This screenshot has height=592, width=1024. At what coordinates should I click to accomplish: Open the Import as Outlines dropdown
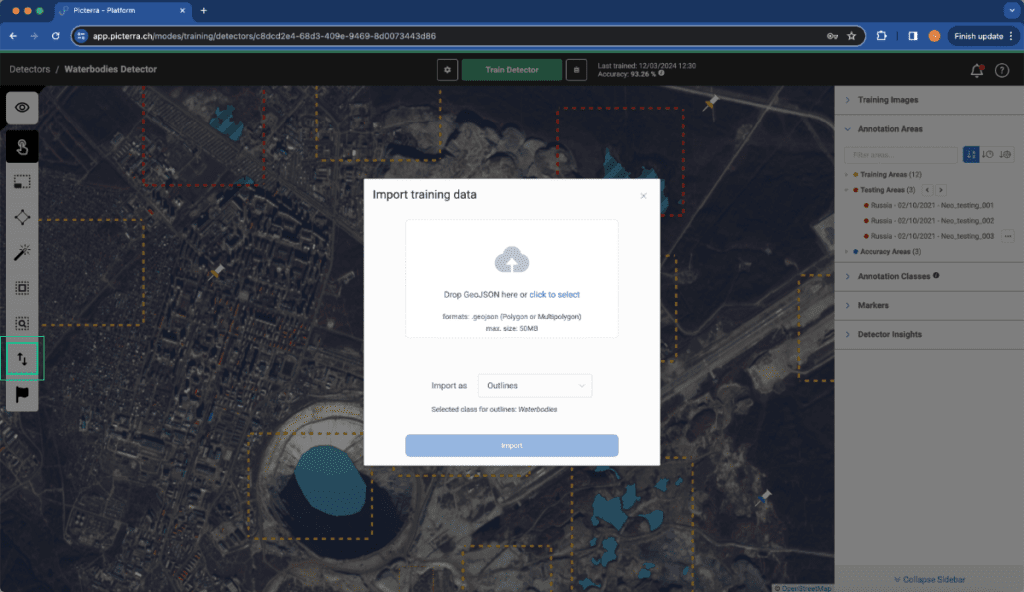pos(535,386)
